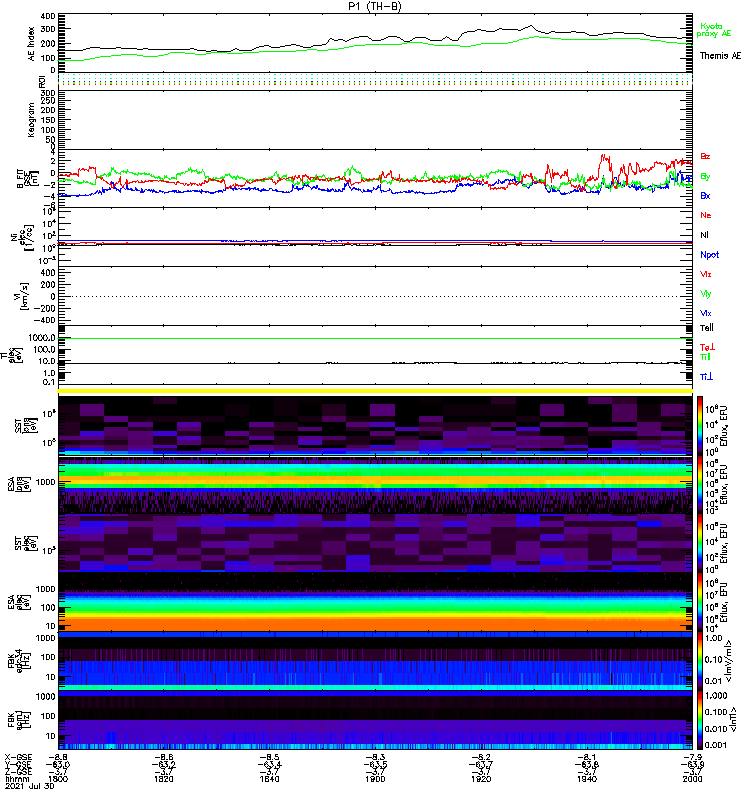The image size is (750, 800).
Task: Click the 'Vi [km/s]' y-axis label
Action: [x=23, y=296]
